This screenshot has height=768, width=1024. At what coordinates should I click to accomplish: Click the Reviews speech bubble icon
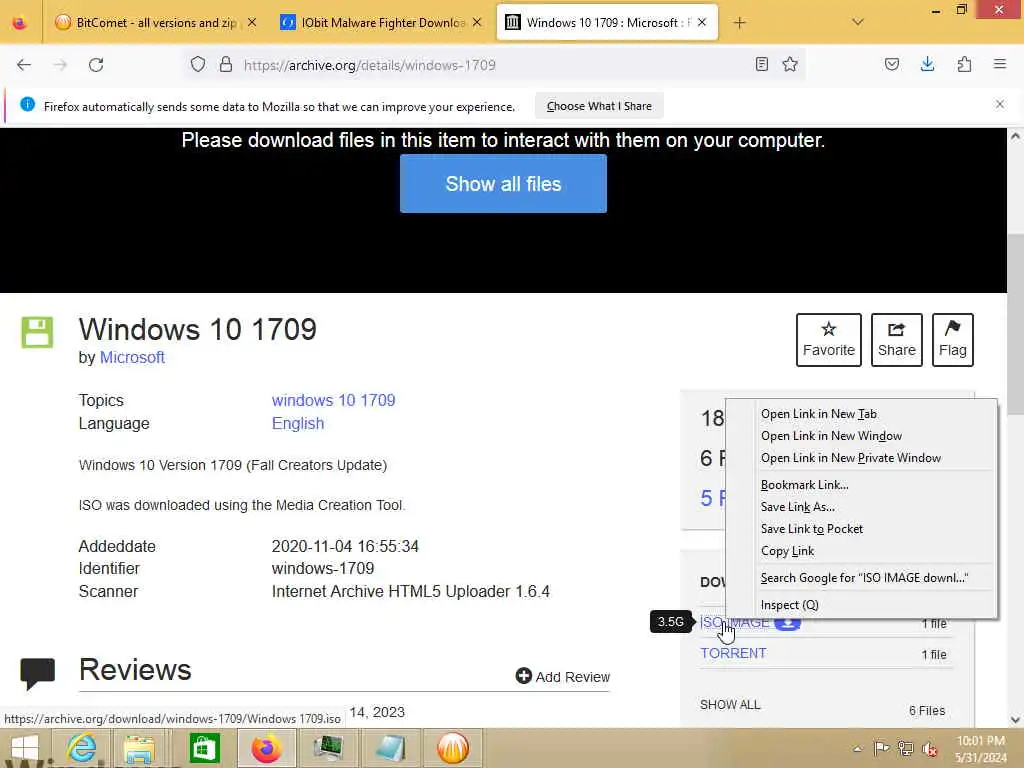point(38,674)
